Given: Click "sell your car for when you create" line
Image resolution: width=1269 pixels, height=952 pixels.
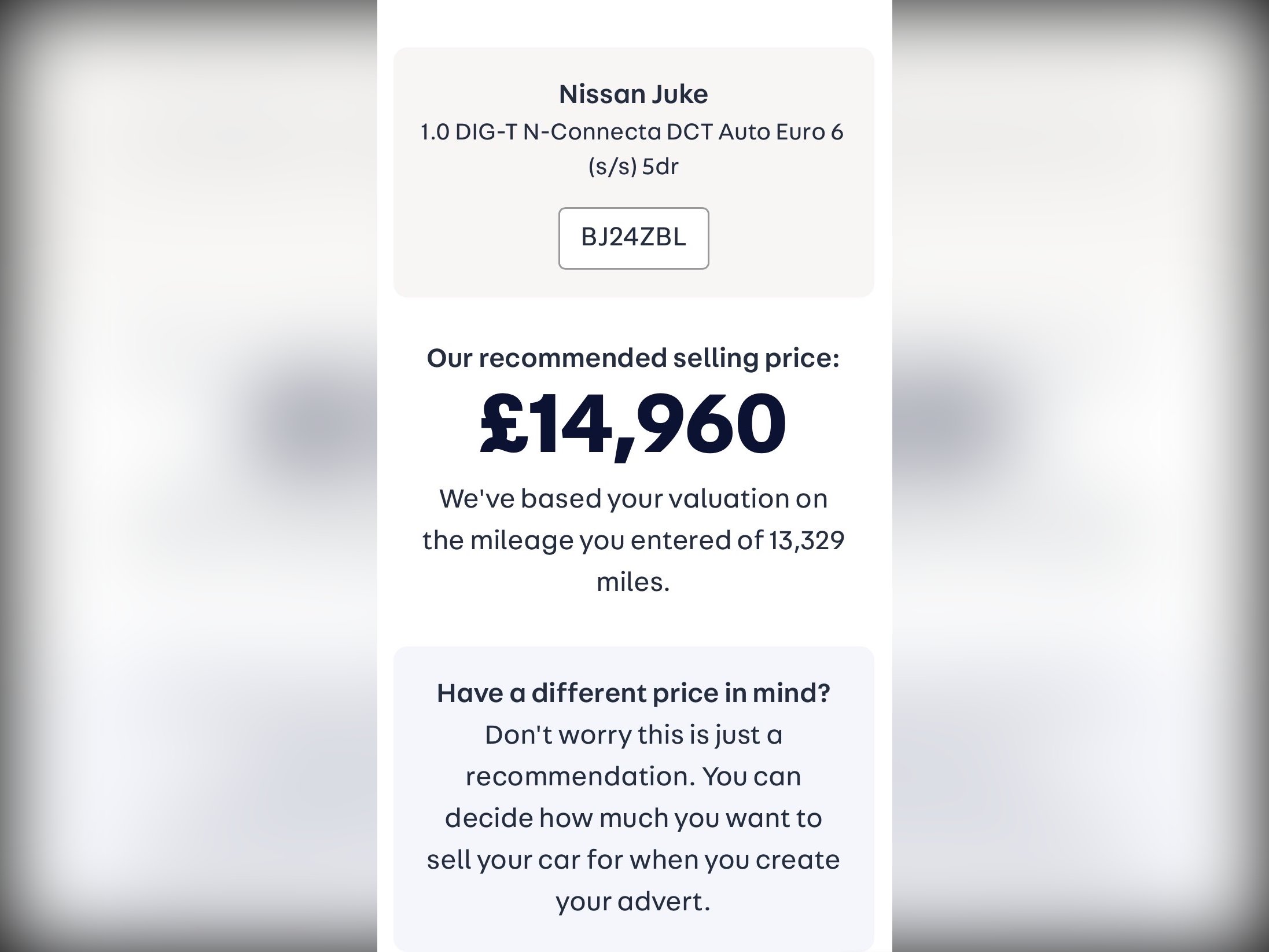Looking at the screenshot, I should pos(633,860).
